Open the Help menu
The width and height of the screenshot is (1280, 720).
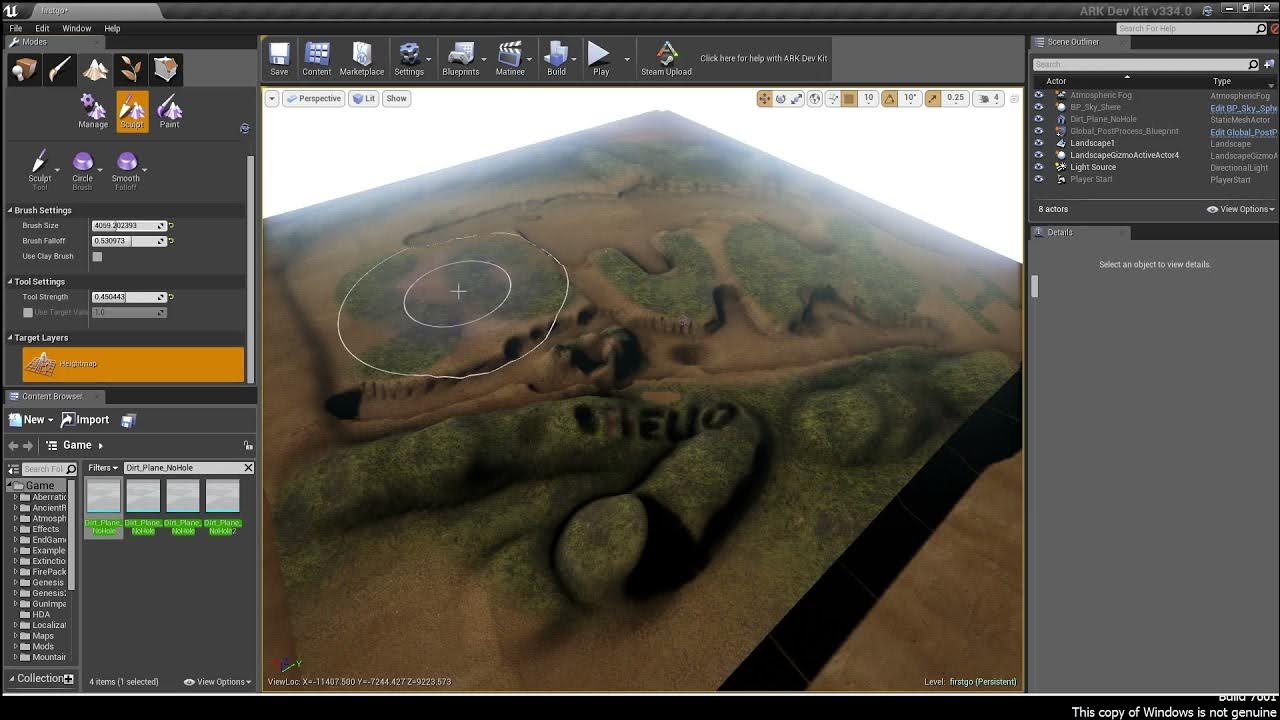[112, 28]
